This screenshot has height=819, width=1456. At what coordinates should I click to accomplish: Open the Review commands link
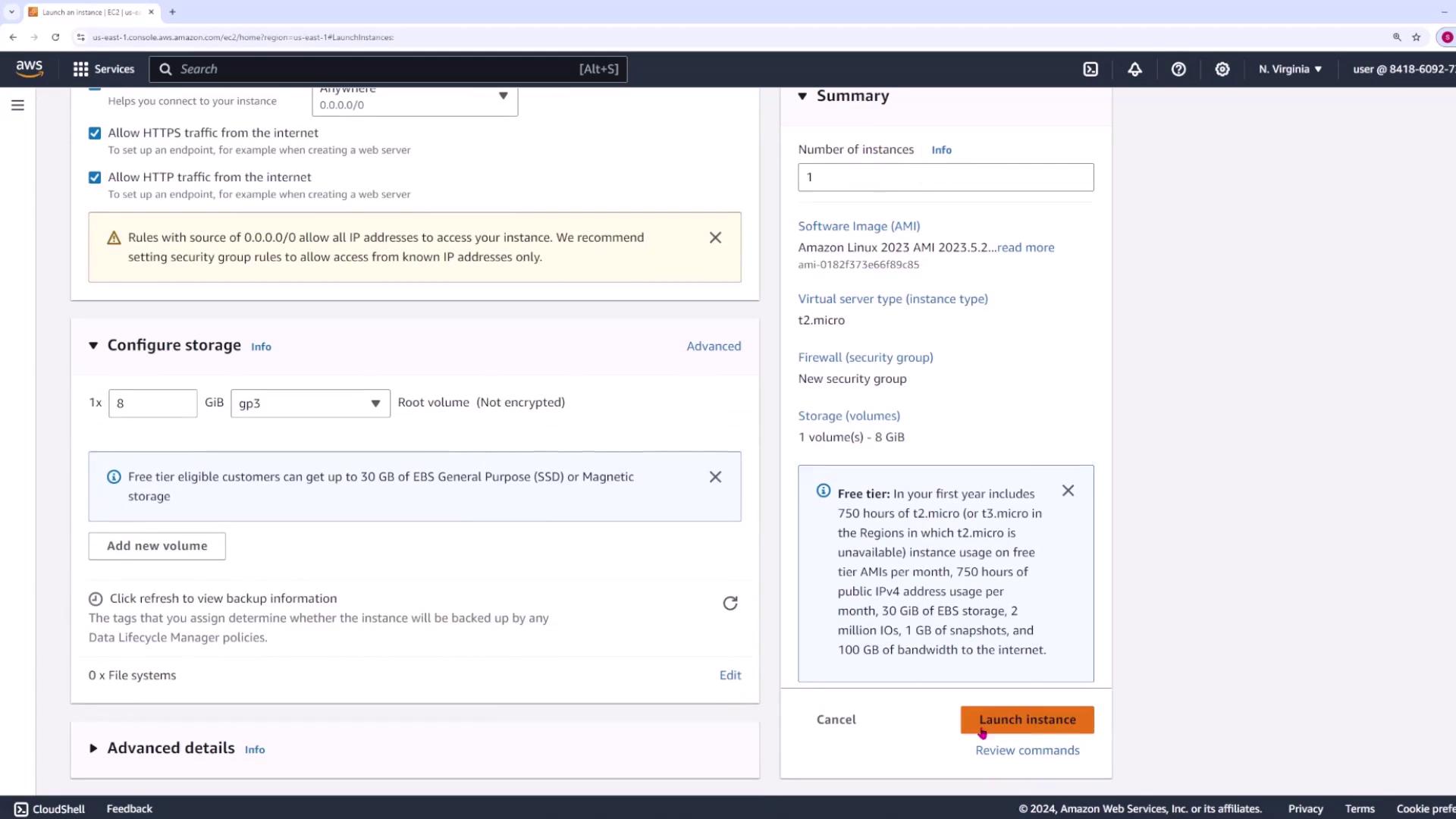pos(1027,751)
